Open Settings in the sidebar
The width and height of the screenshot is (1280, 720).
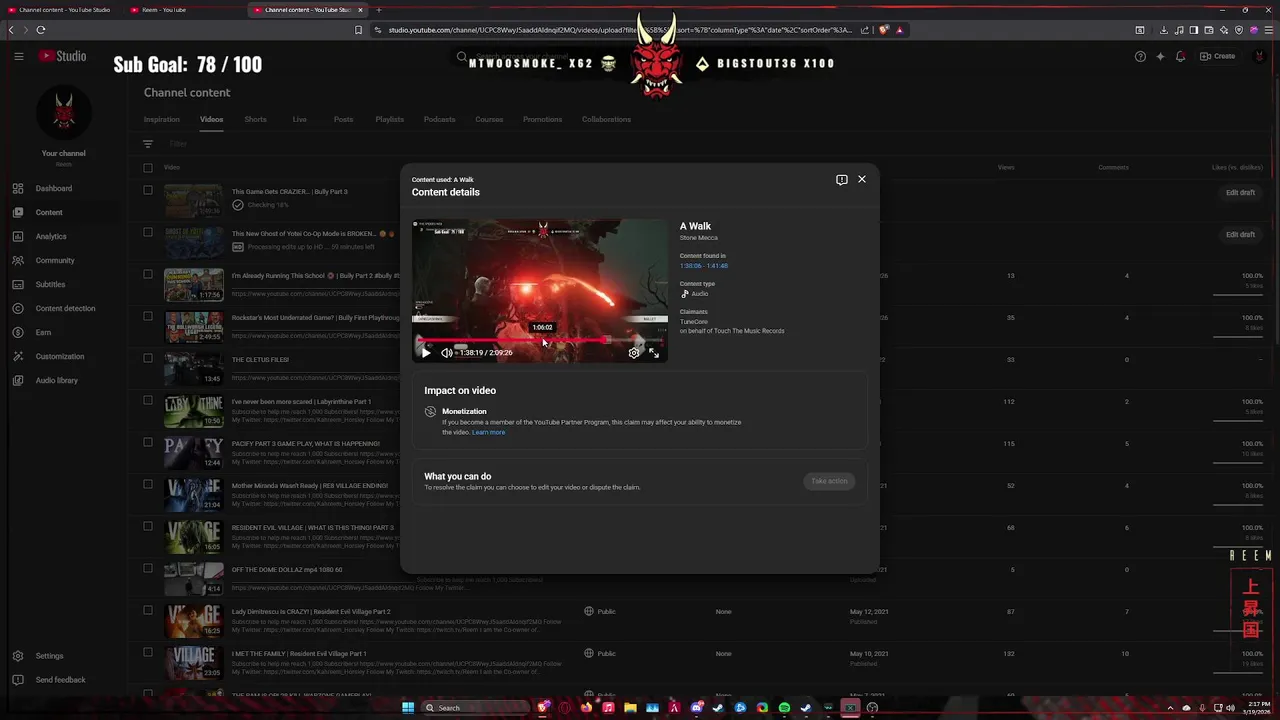49,656
